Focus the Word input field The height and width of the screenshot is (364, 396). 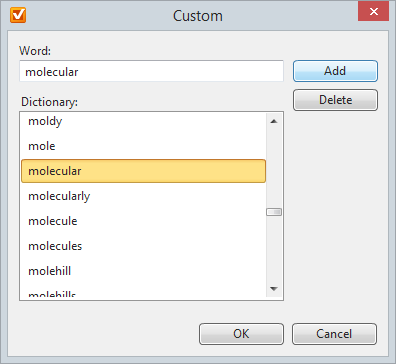click(151, 71)
